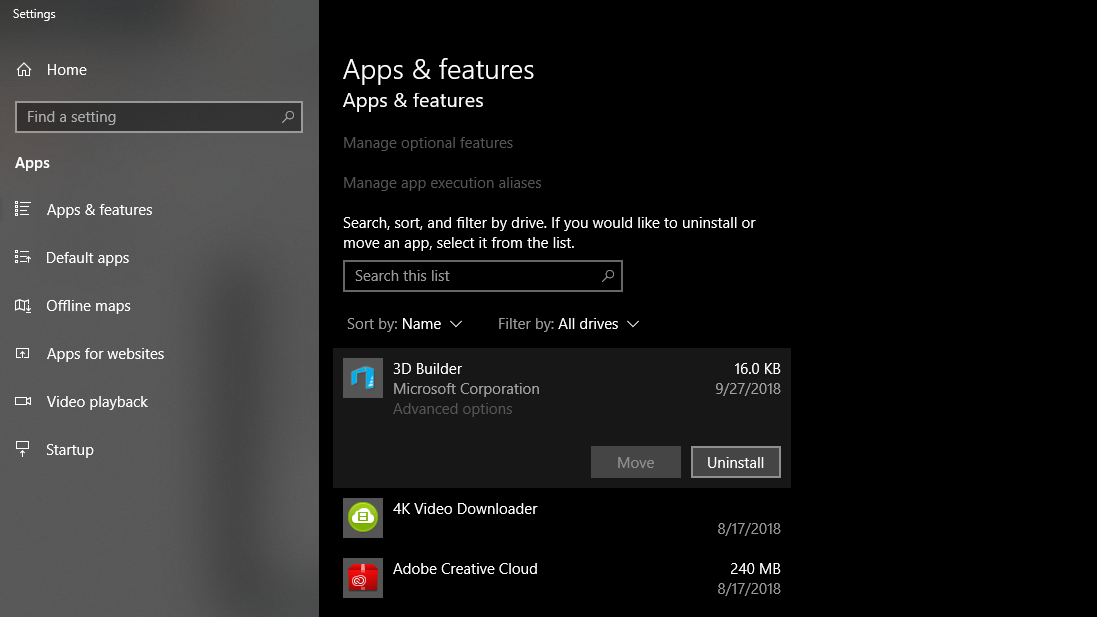Screen dimensions: 1097x617
Task: Open Video playback settings
Action: (x=97, y=402)
